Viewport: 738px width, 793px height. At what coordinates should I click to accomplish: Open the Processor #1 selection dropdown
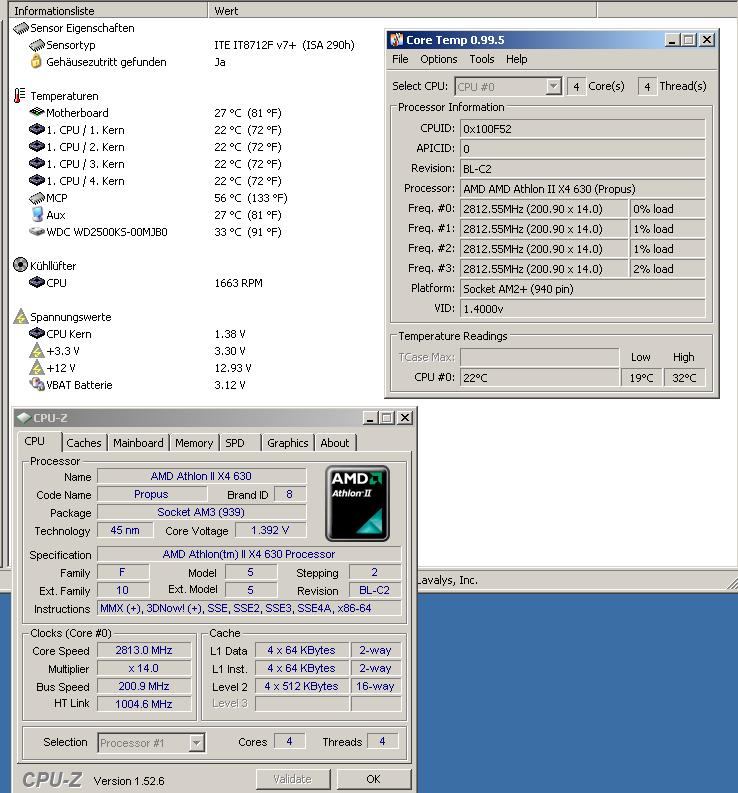point(196,743)
